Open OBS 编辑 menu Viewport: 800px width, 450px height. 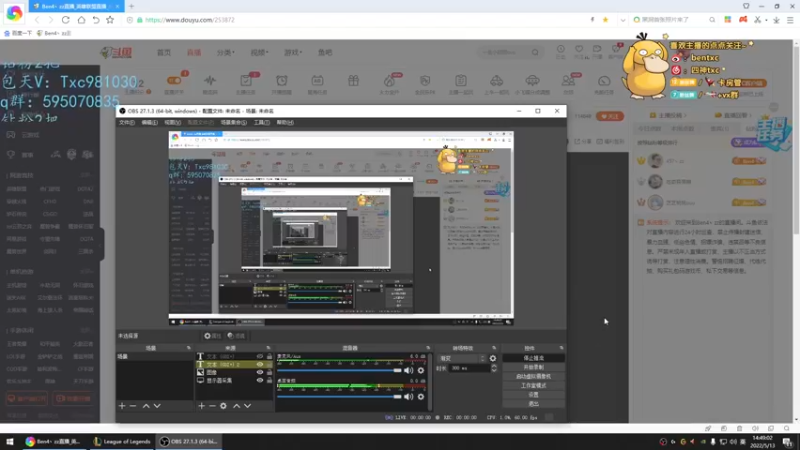(x=149, y=122)
